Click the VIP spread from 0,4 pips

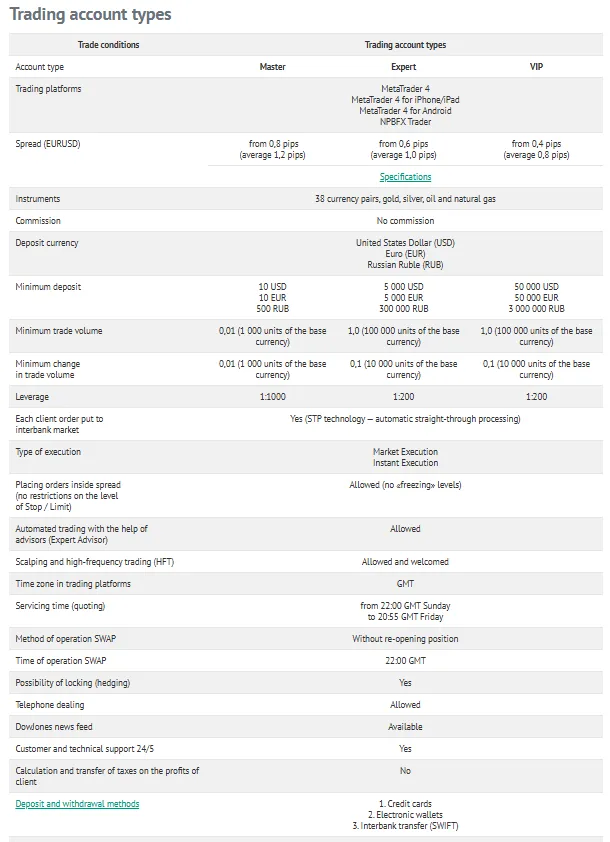536,144
